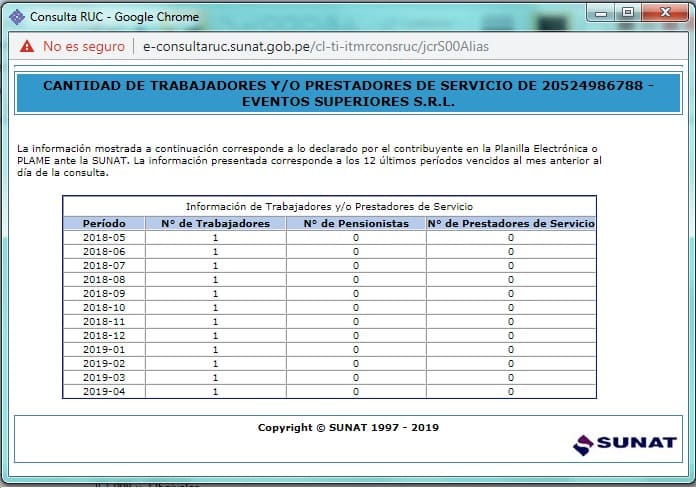The image size is (696, 488).
Task: Minimize the Consulta RUC window
Action: tap(601, 12)
